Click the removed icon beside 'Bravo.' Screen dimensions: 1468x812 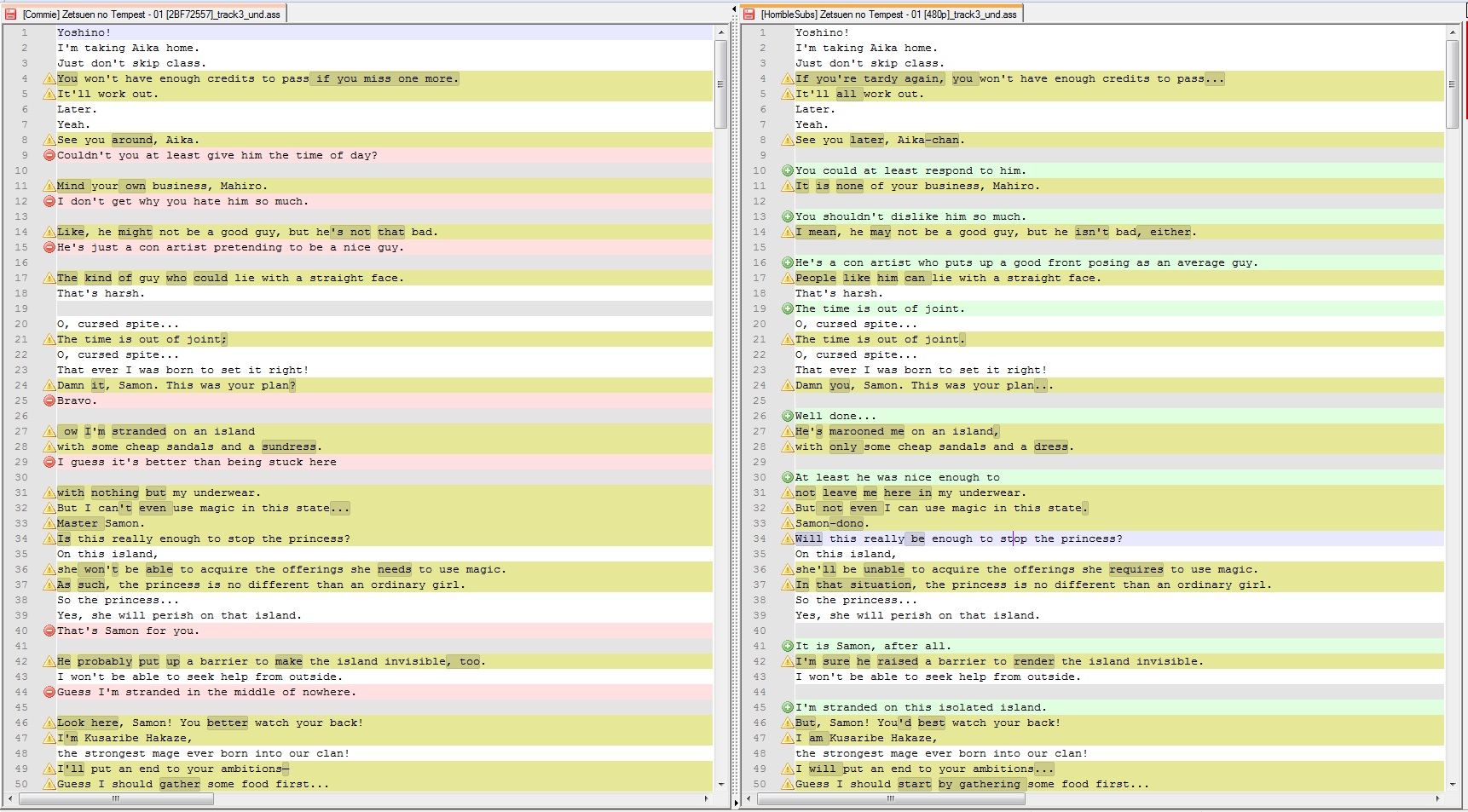point(49,400)
